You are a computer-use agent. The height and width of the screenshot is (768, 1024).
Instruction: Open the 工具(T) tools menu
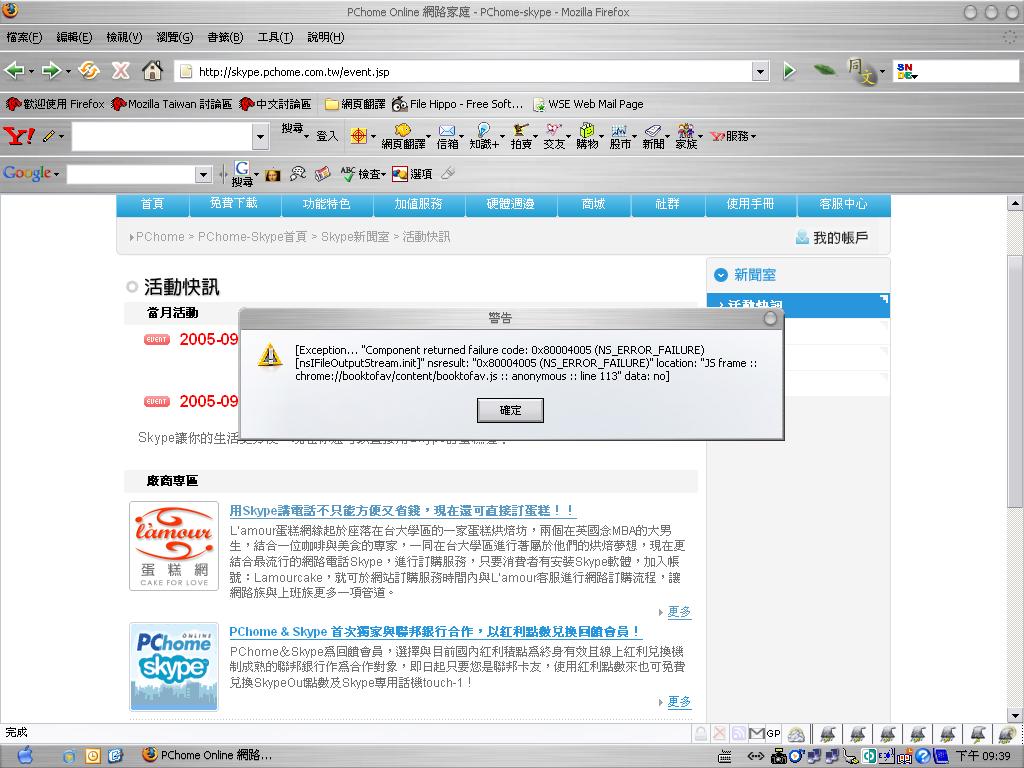(x=275, y=37)
